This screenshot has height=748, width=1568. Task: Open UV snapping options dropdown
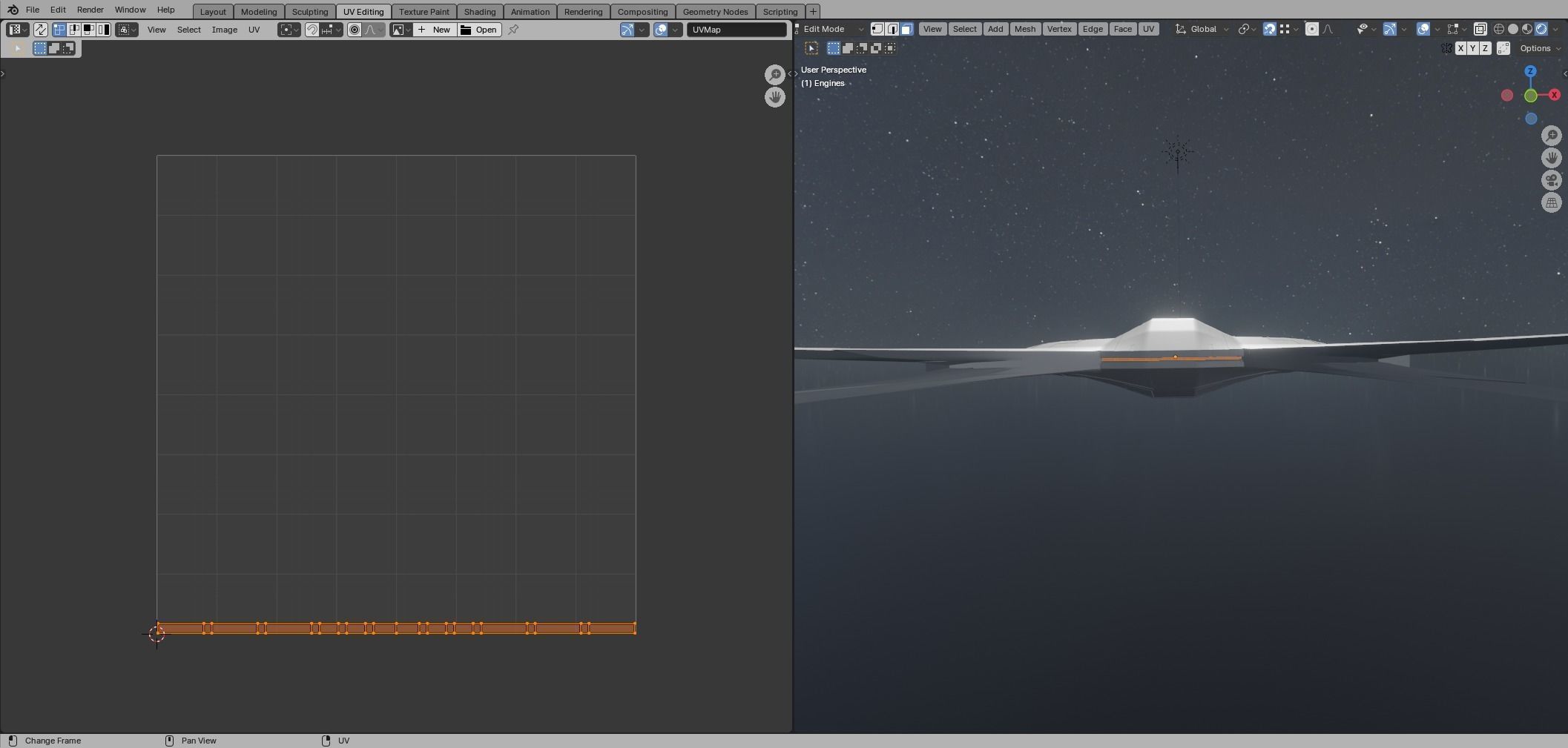(332, 30)
